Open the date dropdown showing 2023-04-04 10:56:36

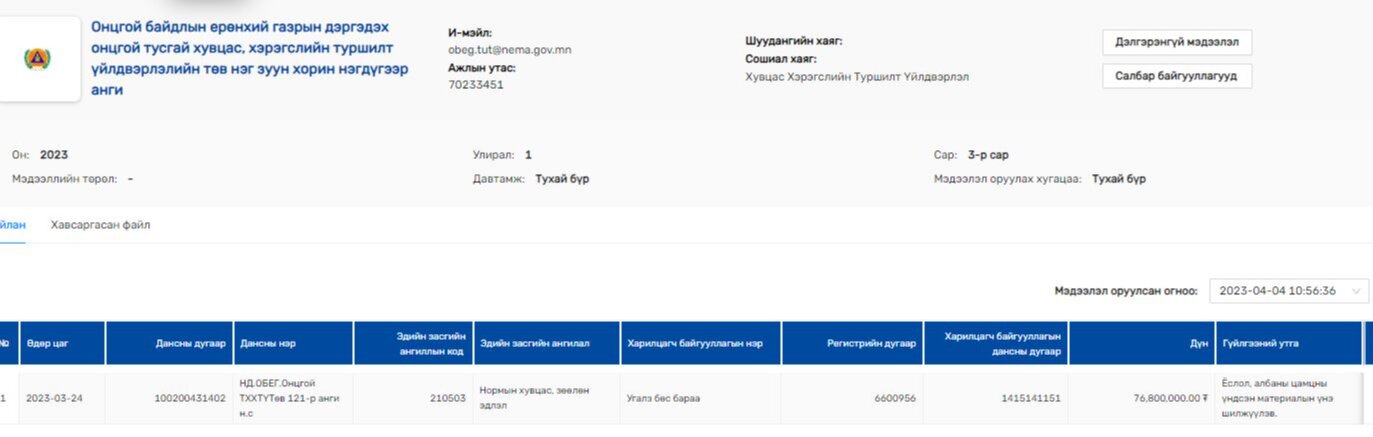click(x=1278, y=291)
